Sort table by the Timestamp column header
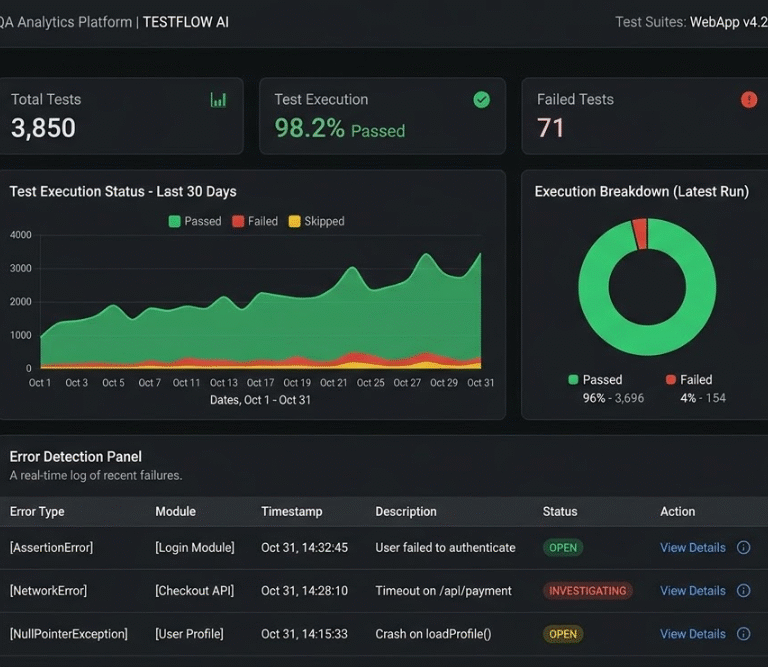The height and width of the screenshot is (667, 768). (291, 511)
